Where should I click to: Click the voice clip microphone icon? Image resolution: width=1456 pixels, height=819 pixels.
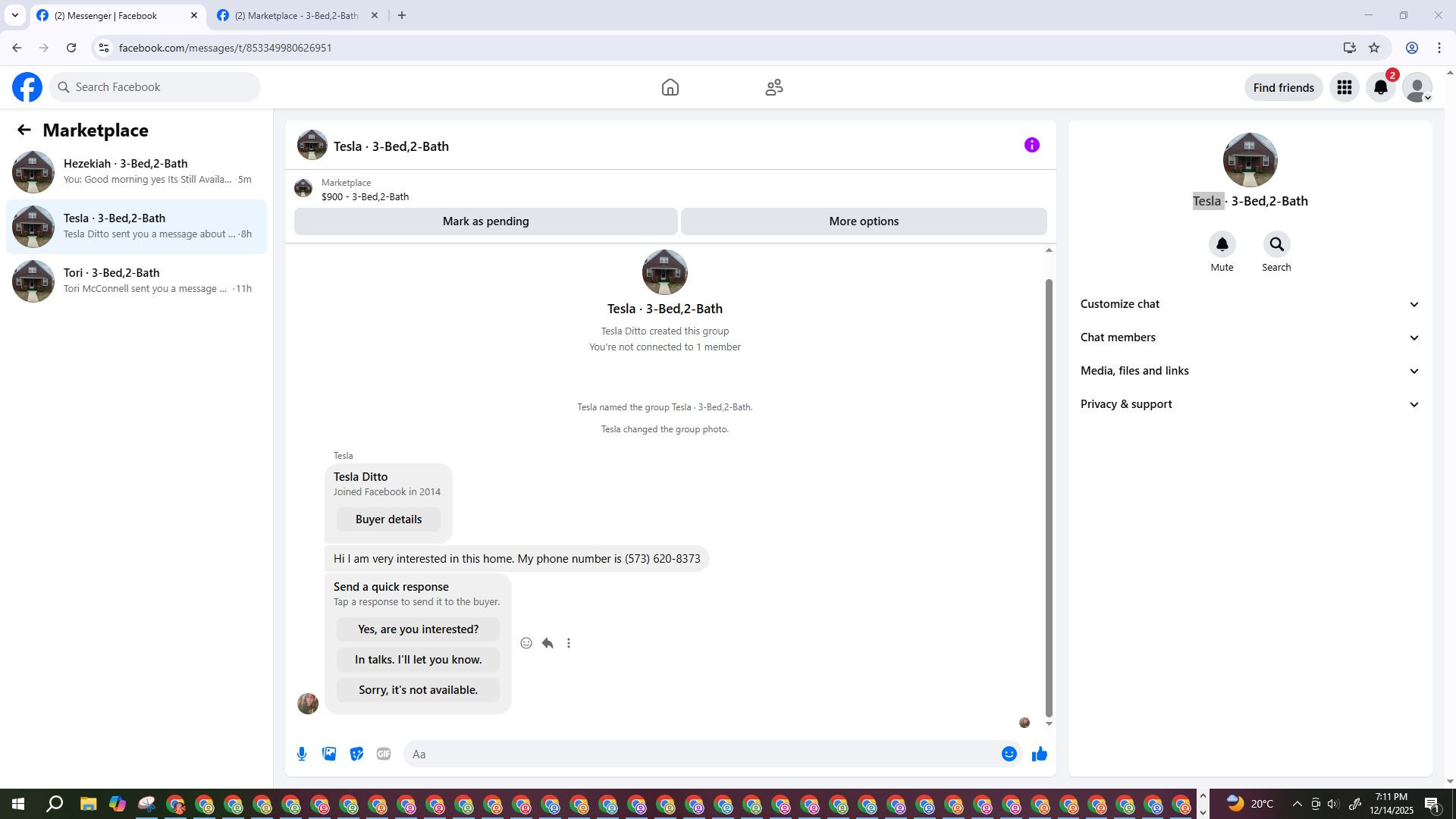click(302, 754)
